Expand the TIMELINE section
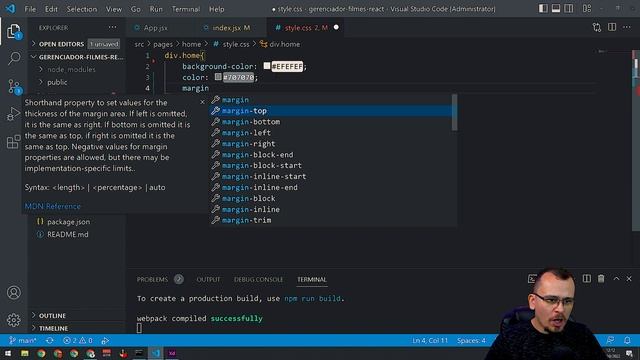640x360 pixels. coord(53,328)
